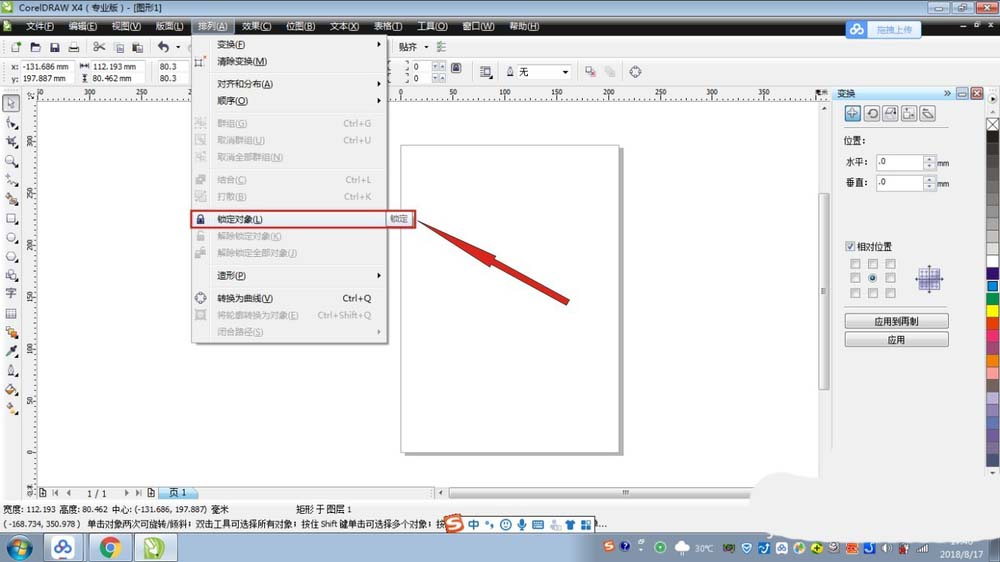Click the Open folder toolbar icon
This screenshot has width=1000, height=562.
[36, 47]
